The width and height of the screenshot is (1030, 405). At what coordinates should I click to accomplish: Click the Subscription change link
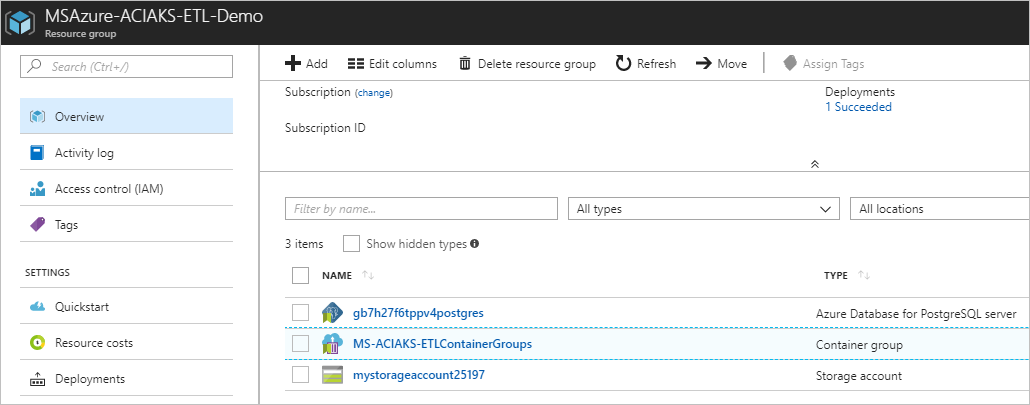pos(374,93)
